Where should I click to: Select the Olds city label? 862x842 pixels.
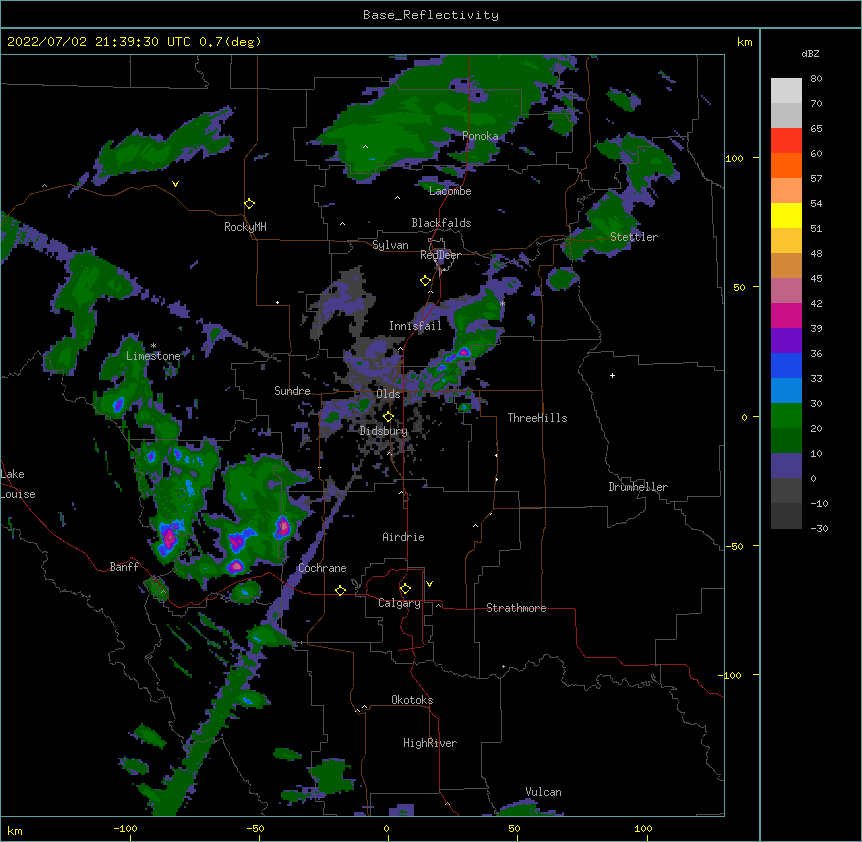[x=388, y=394]
